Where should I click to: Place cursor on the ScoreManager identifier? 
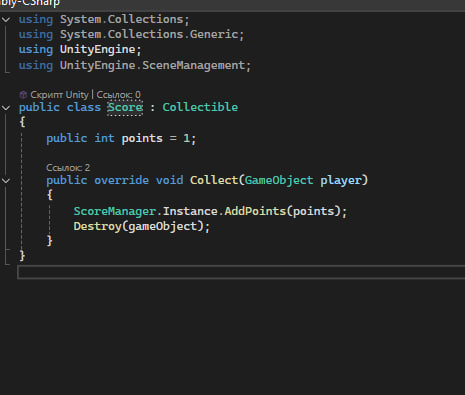tap(115, 211)
